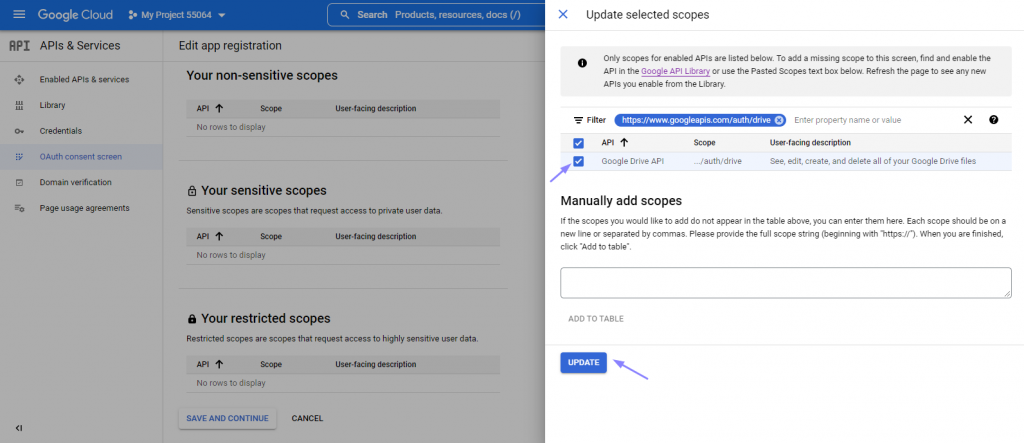The height and width of the screenshot is (443, 1024).
Task: Sort sensitive scopes table by API
Action: (x=210, y=237)
